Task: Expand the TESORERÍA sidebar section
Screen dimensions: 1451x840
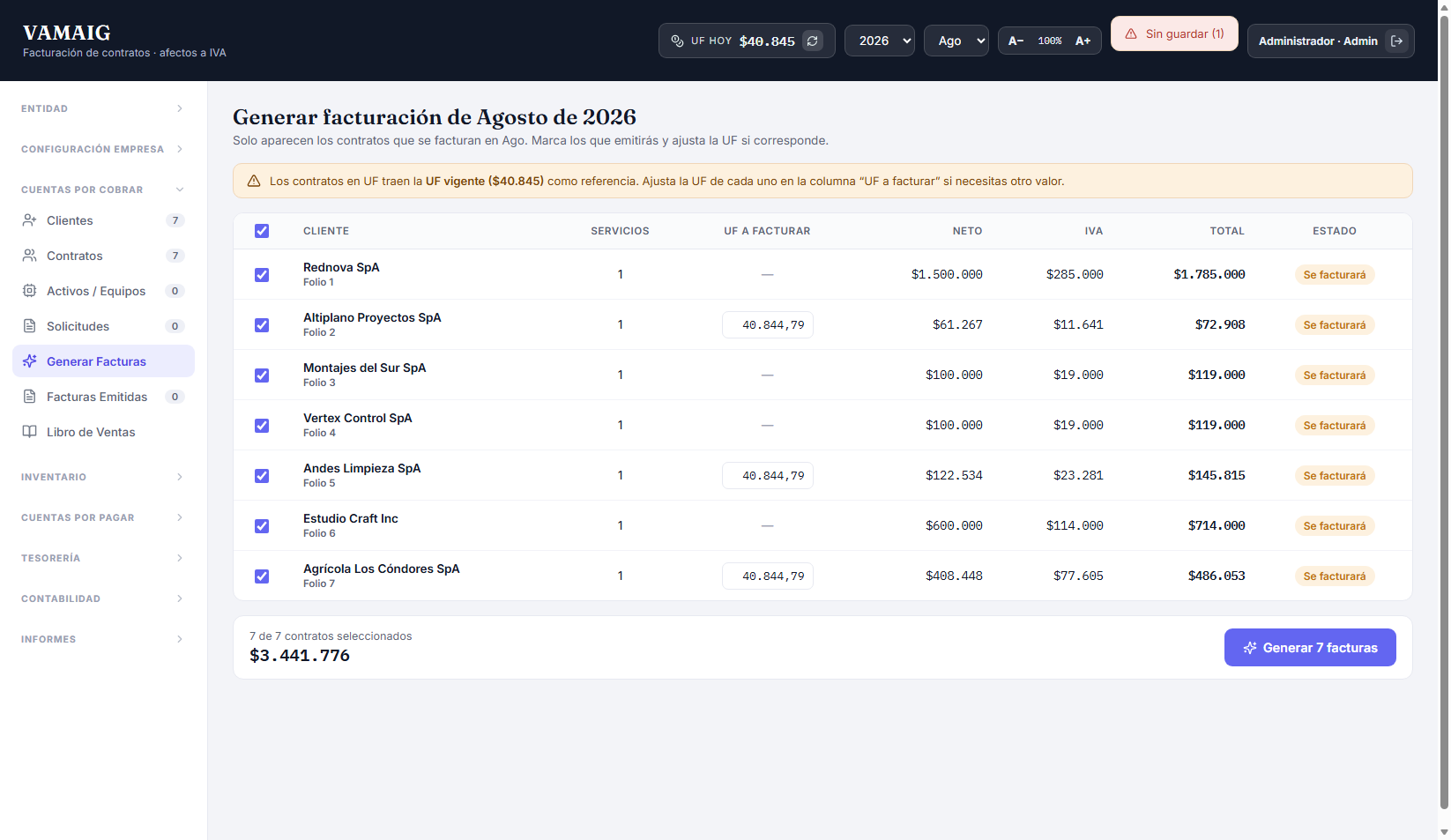Action: coord(103,558)
